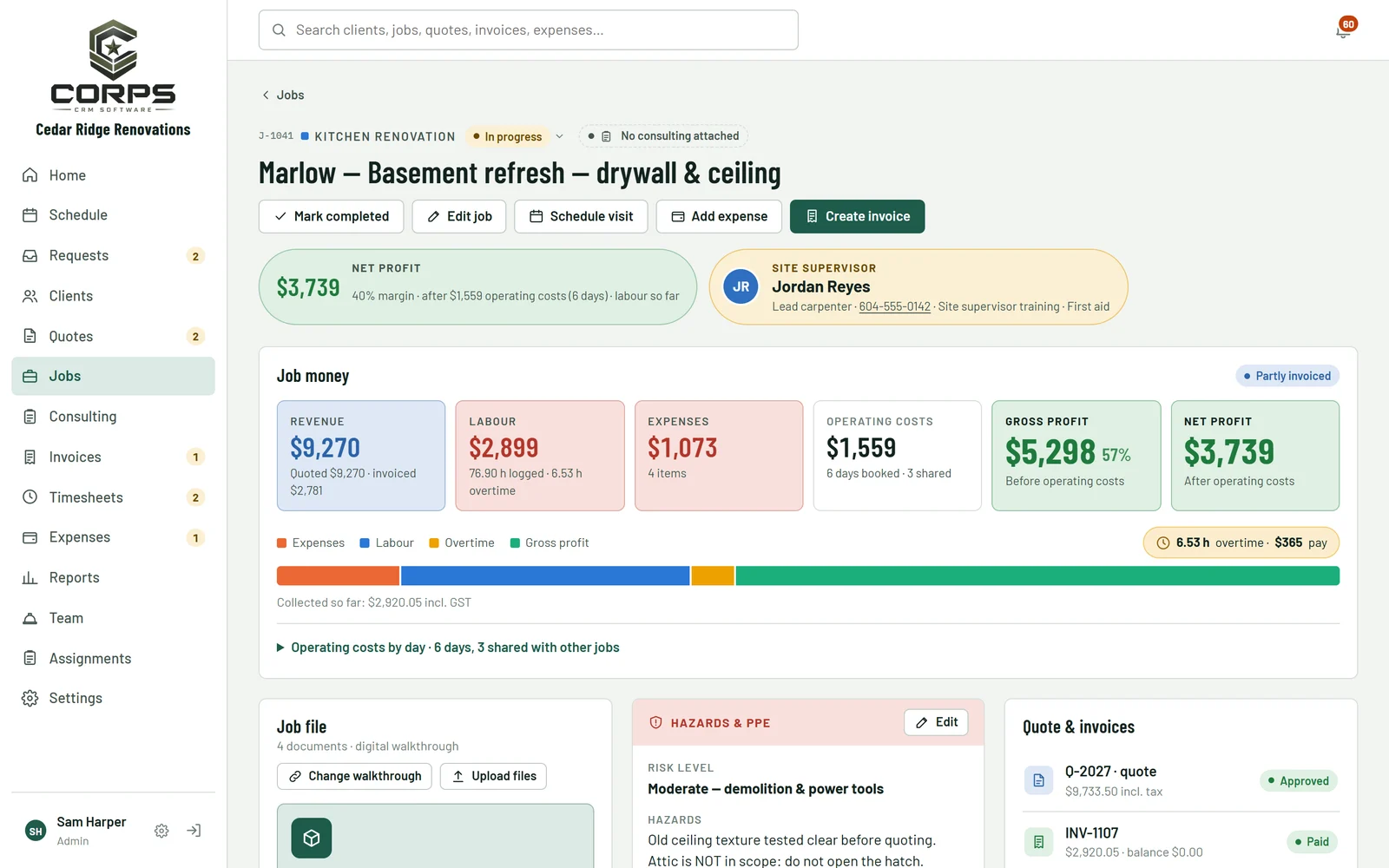
Task: Go back to Jobs list
Action: click(x=283, y=95)
